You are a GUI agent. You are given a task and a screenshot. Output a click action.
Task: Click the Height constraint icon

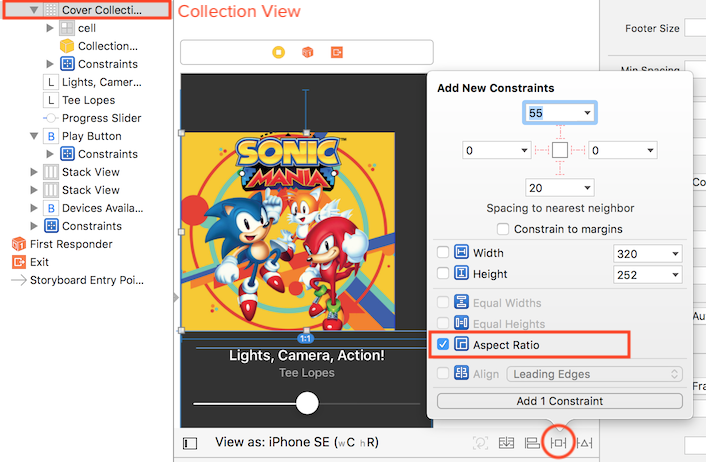click(x=461, y=273)
